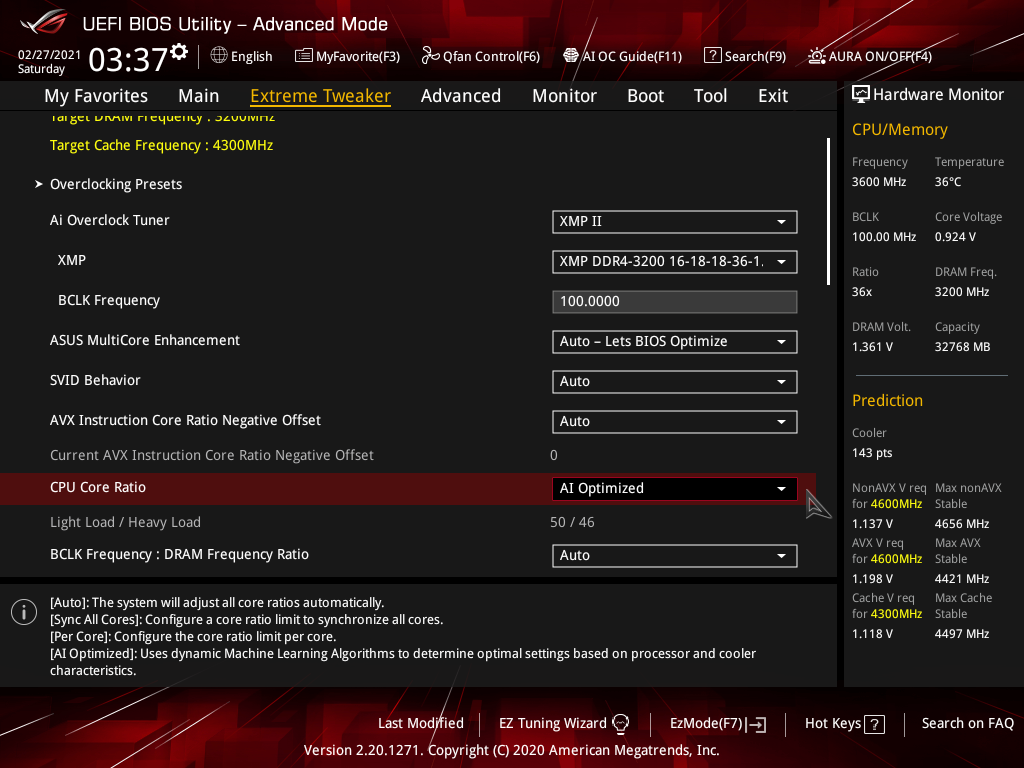Go to the Monitor tab
Viewport: 1024px width, 768px height.
pyautogui.click(x=564, y=96)
